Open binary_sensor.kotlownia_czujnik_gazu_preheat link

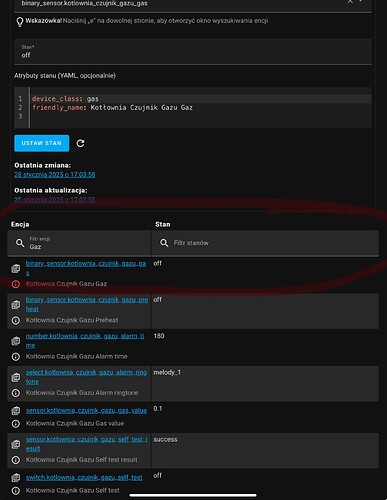coord(87,304)
